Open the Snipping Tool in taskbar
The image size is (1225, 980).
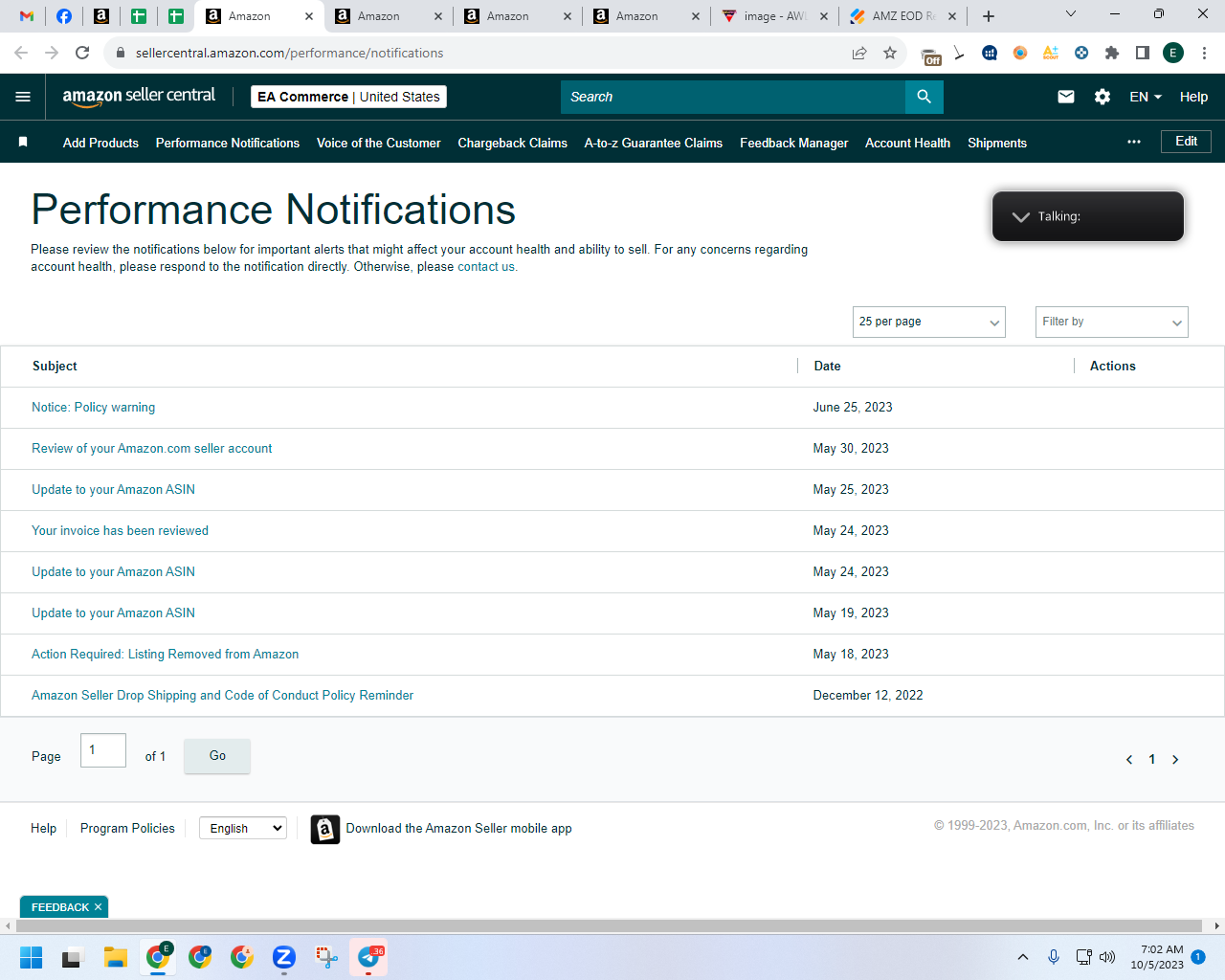point(326,957)
